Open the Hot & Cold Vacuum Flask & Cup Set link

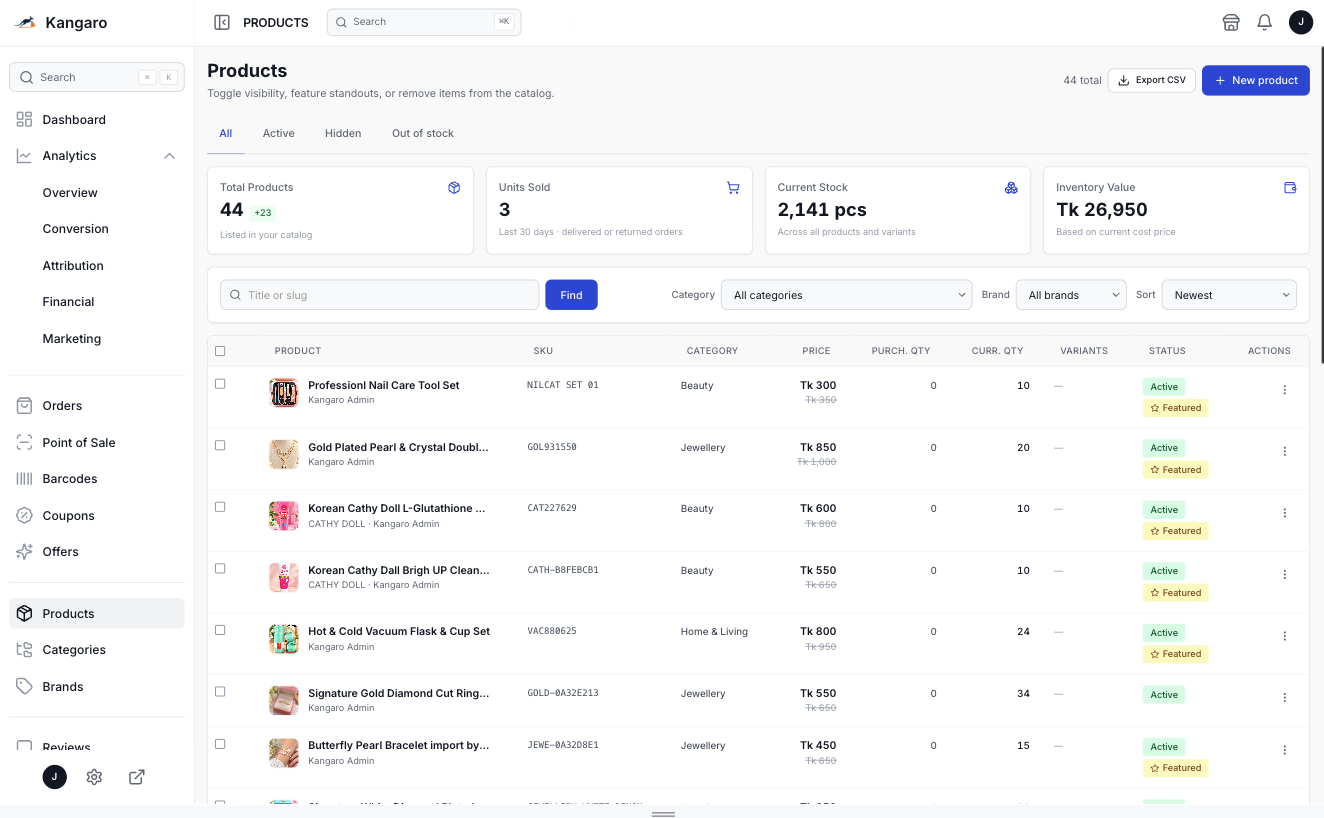pyautogui.click(x=399, y=631)
